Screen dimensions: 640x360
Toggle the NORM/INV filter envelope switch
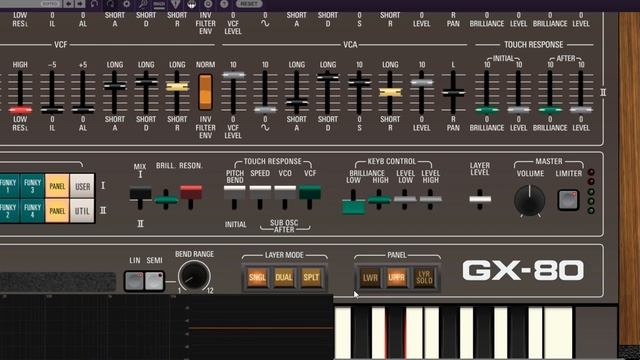coord(205,92)
